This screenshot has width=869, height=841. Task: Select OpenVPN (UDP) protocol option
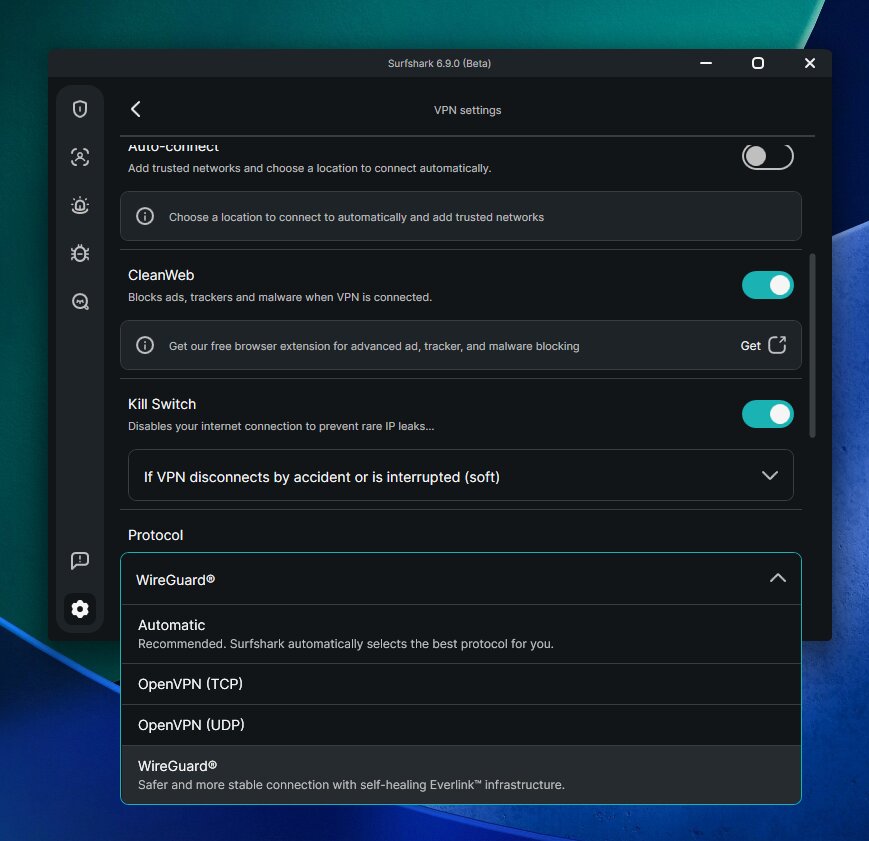460,724
